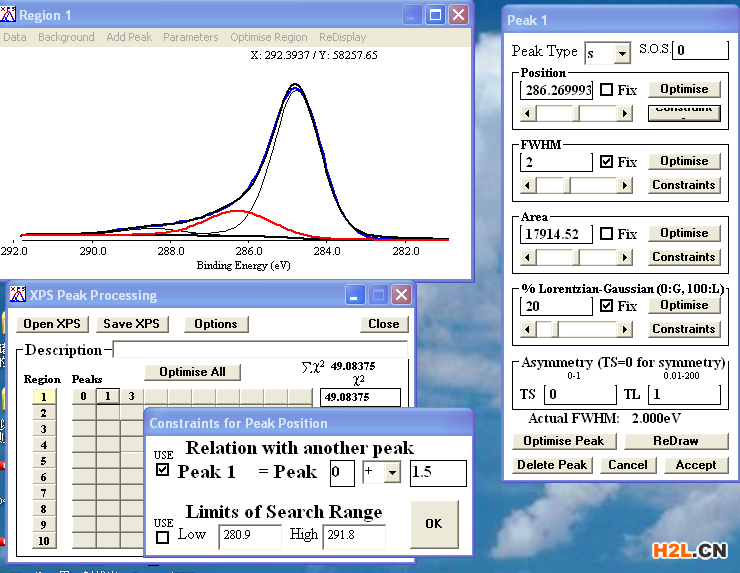740x573 pixels.
Task: Click Optimise button for Position
Action: pyautogui.click(x=684, y=89)
